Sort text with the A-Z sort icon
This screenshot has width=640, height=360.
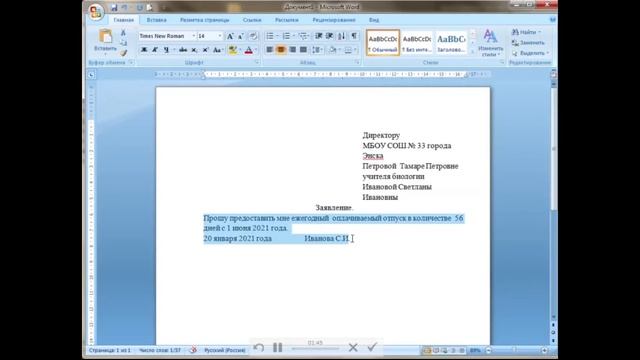342,36
